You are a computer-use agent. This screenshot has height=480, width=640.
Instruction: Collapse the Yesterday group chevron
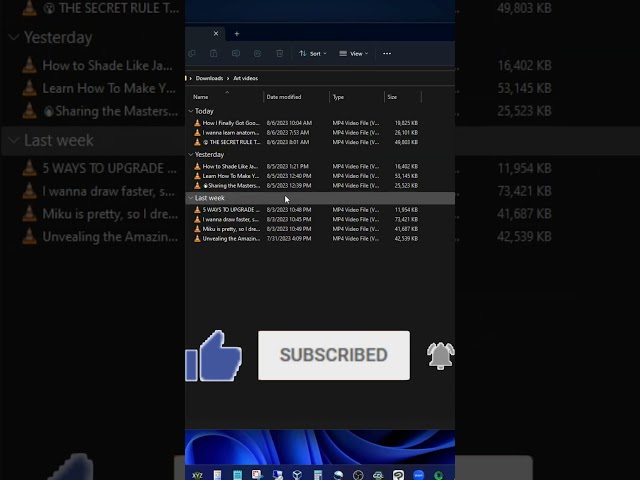pos(191,154)
